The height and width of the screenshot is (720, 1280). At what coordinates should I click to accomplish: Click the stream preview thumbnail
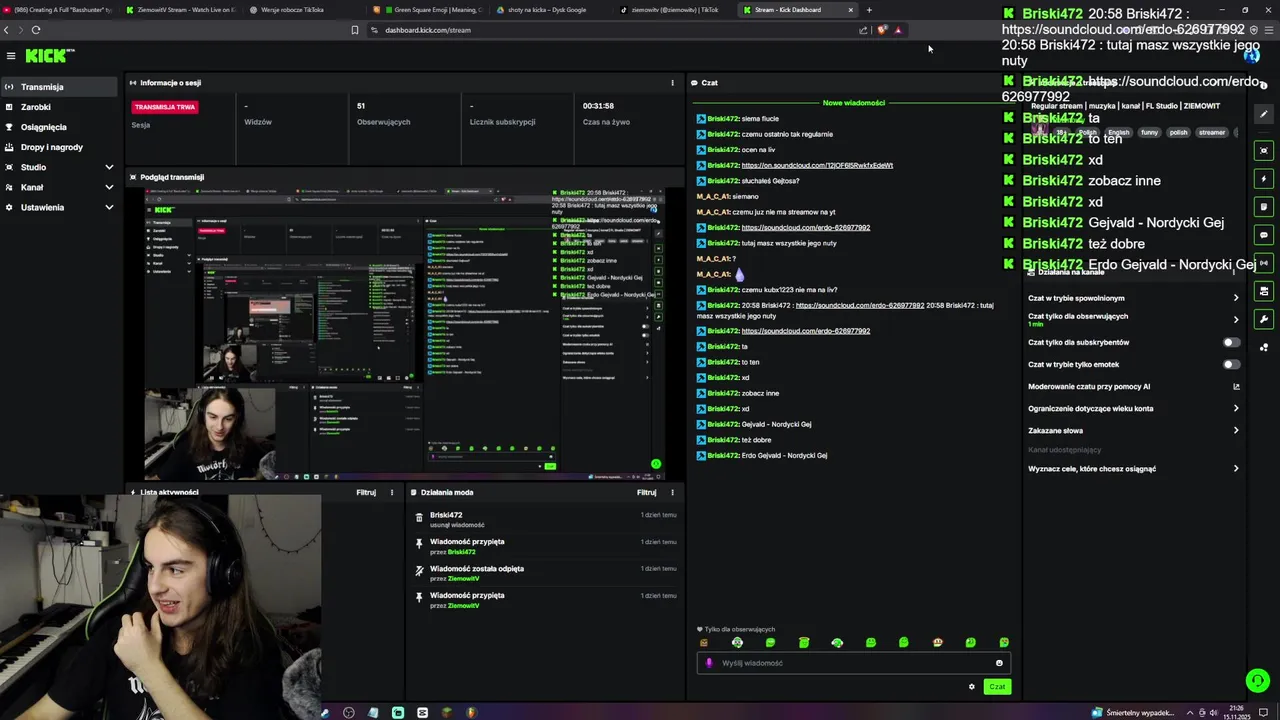coord(404,334)
